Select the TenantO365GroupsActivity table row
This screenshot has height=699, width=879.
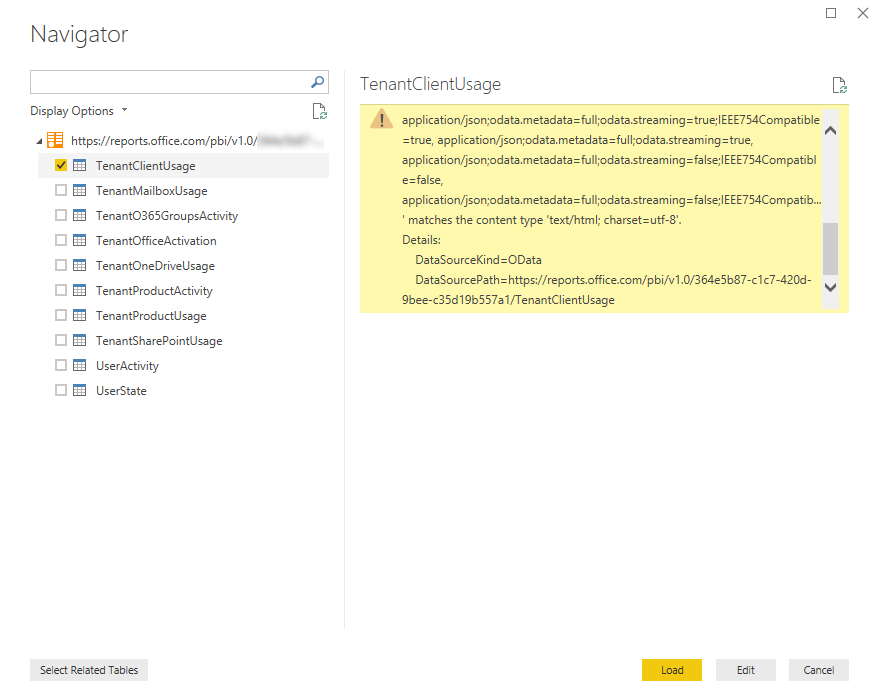click(183, 215)
